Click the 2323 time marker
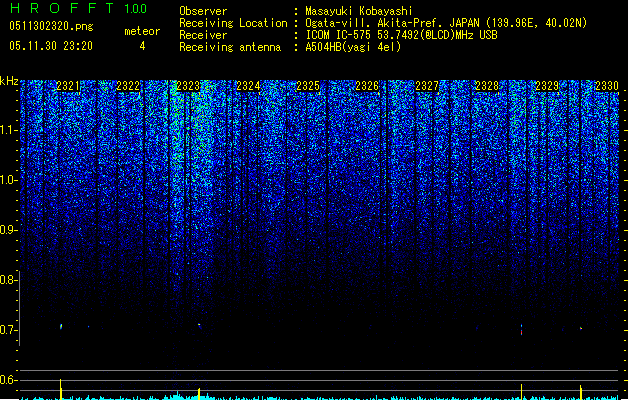 [x=188, y=86]
